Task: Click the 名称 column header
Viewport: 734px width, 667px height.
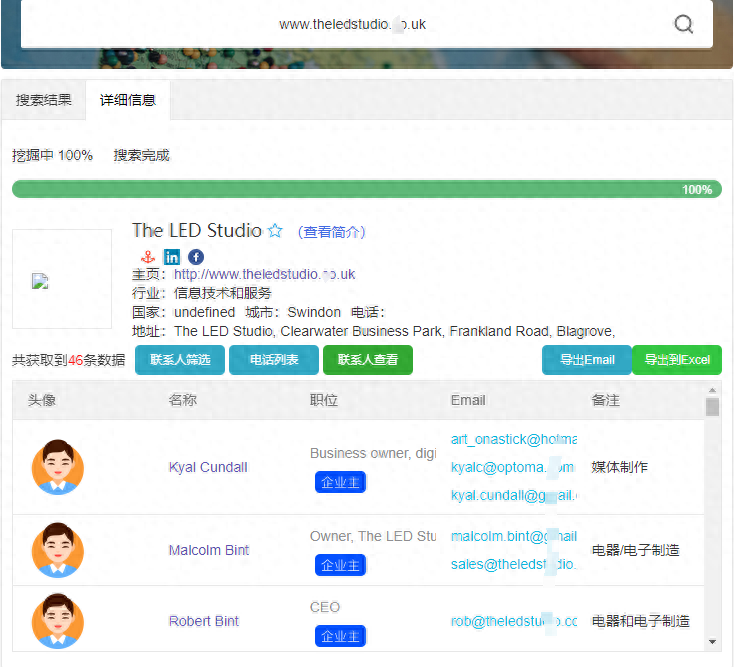Action: (183, 400)
